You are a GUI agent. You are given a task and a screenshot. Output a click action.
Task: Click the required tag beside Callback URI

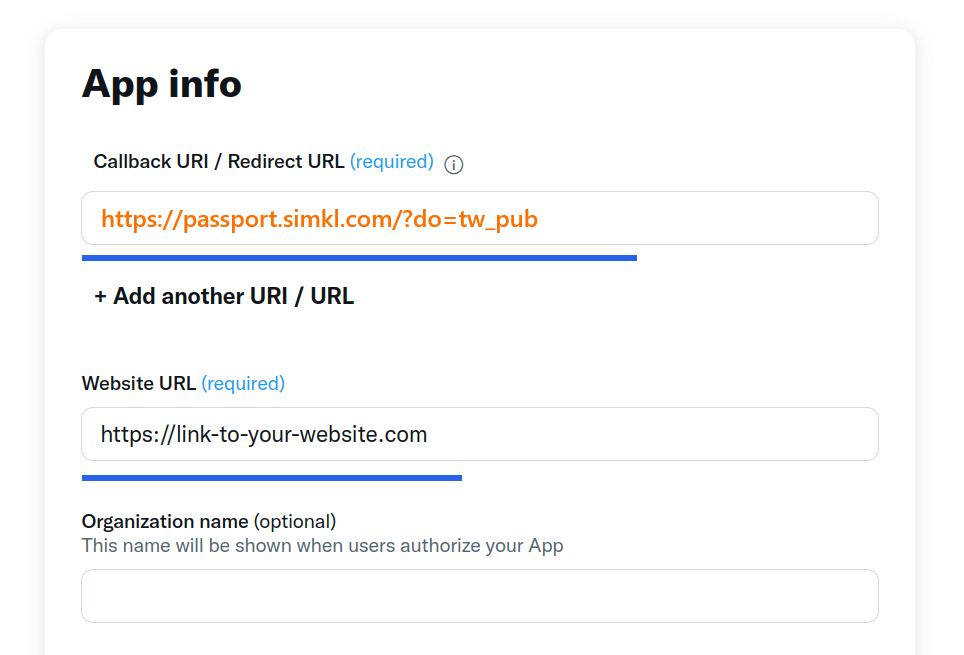click(392, 161)
